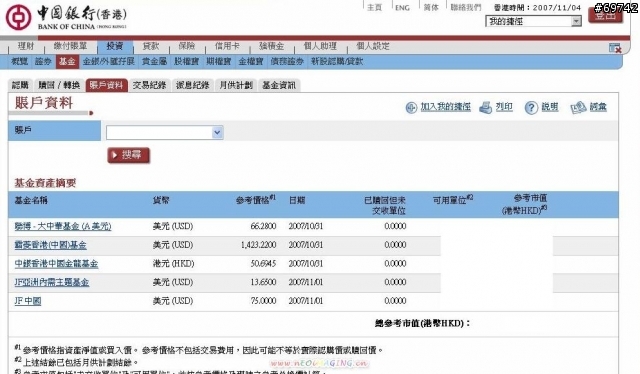Click the red 登出 logout button

click(605, 16)
